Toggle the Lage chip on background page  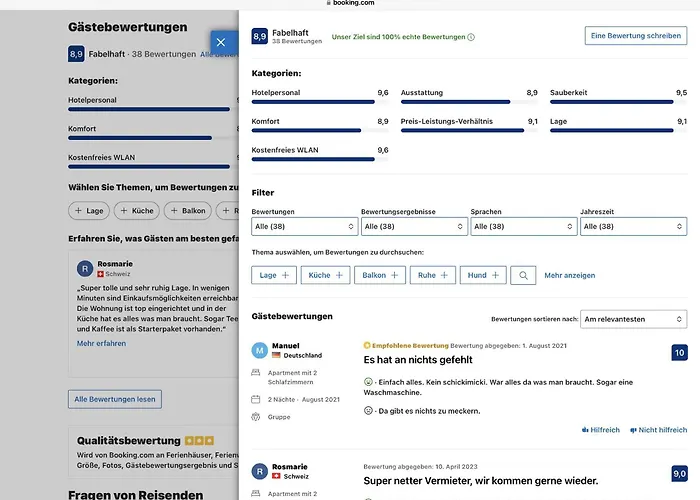(x=89, y=211)
